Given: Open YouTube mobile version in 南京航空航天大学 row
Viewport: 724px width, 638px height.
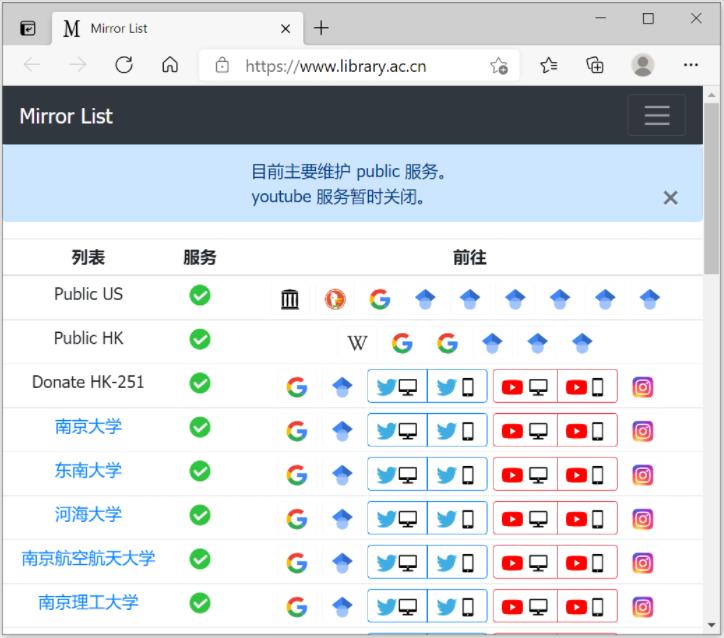Looking at the screenshot, I should (x=586, y=563).
